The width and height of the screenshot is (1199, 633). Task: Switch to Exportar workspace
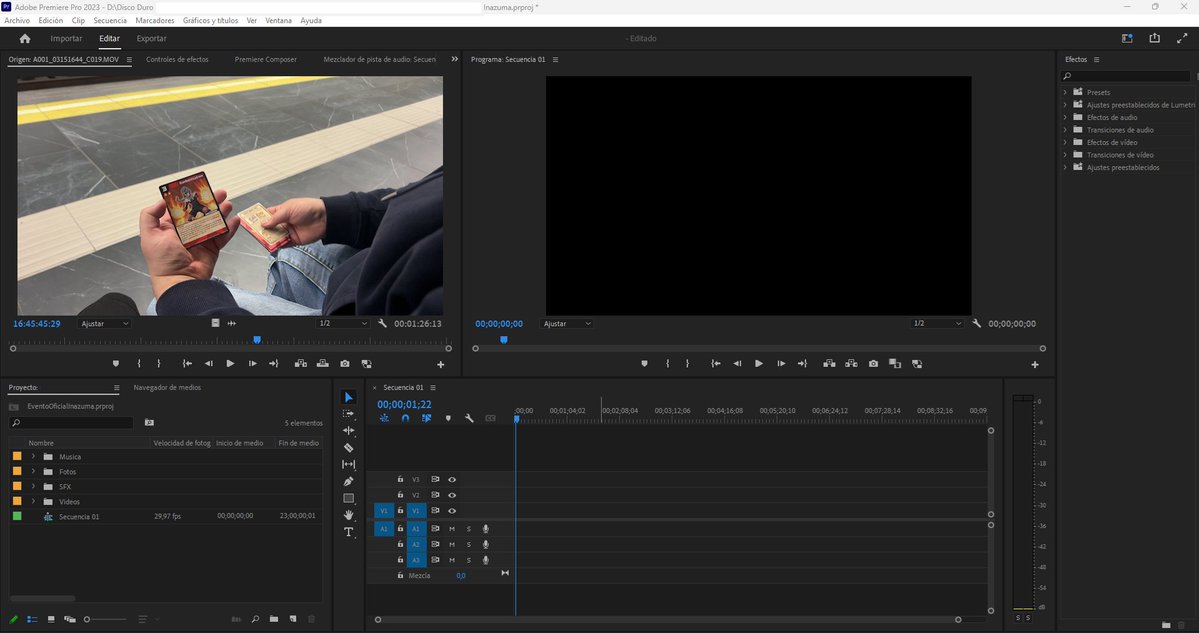coord(151,38)
